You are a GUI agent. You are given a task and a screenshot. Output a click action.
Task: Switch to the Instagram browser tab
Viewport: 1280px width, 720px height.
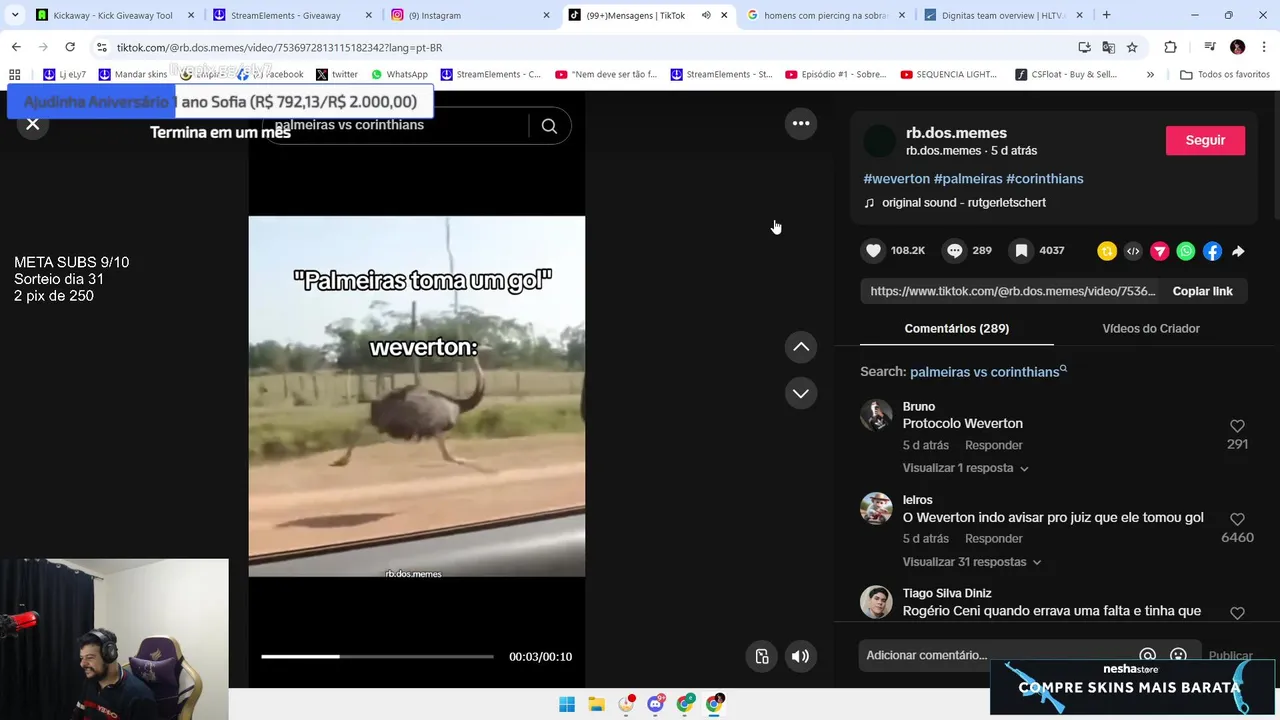(x=470, y=15)
